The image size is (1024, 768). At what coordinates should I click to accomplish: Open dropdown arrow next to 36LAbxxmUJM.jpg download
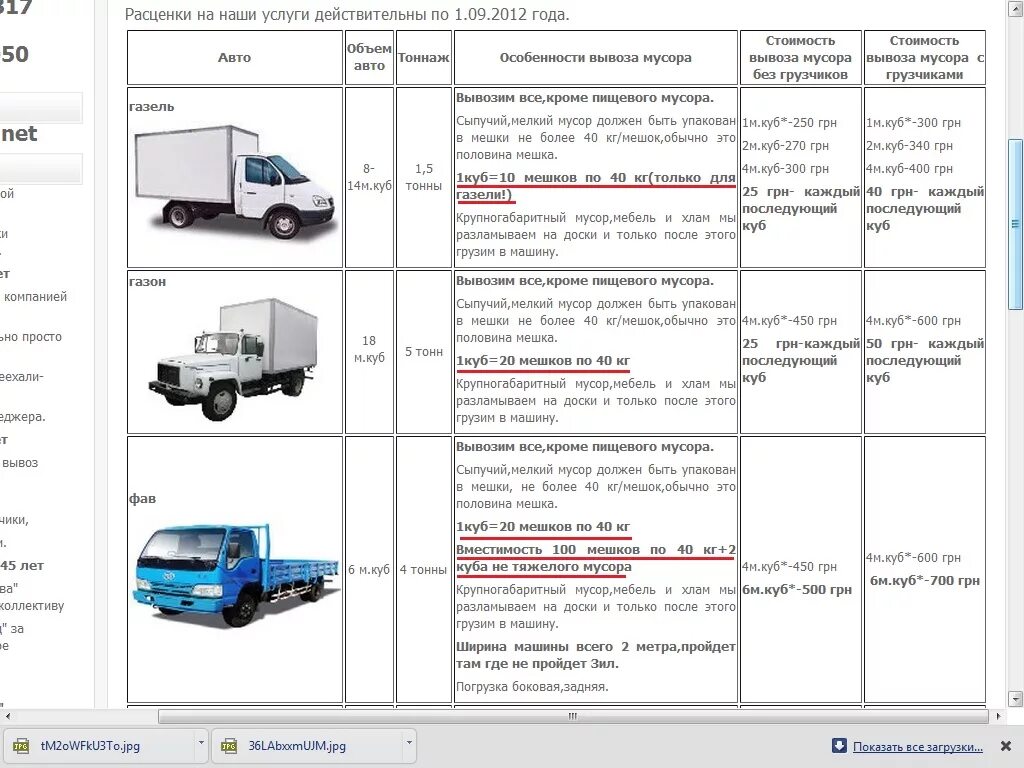[x=409, y=743]
